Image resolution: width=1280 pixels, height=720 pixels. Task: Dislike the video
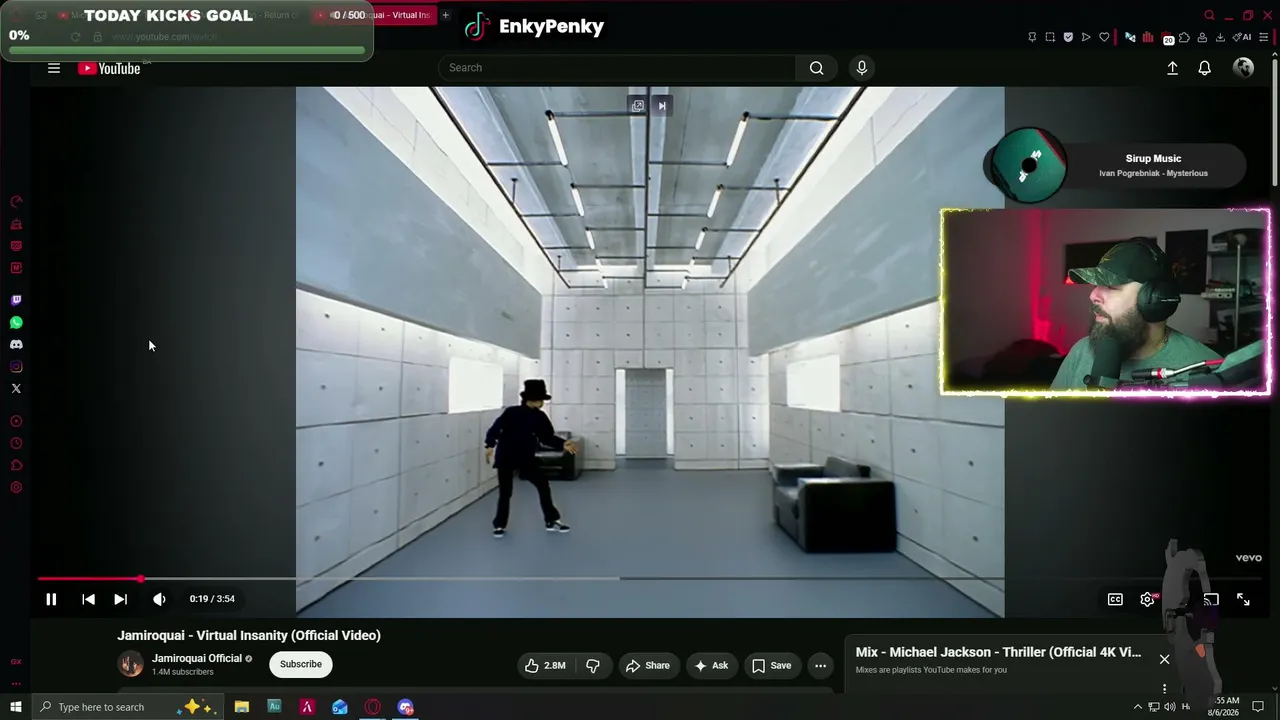(x=593, y=666)
